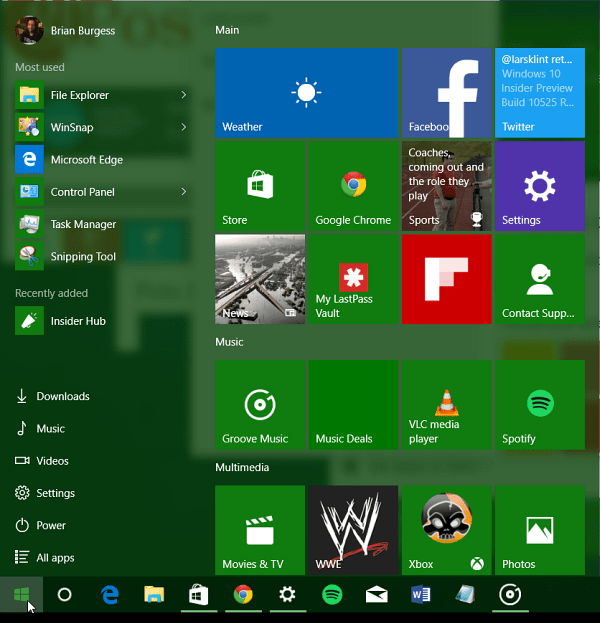Launch VLC media player tile
Image resolution: width=600 pixels, height=623 pixels.
[447, 405]
